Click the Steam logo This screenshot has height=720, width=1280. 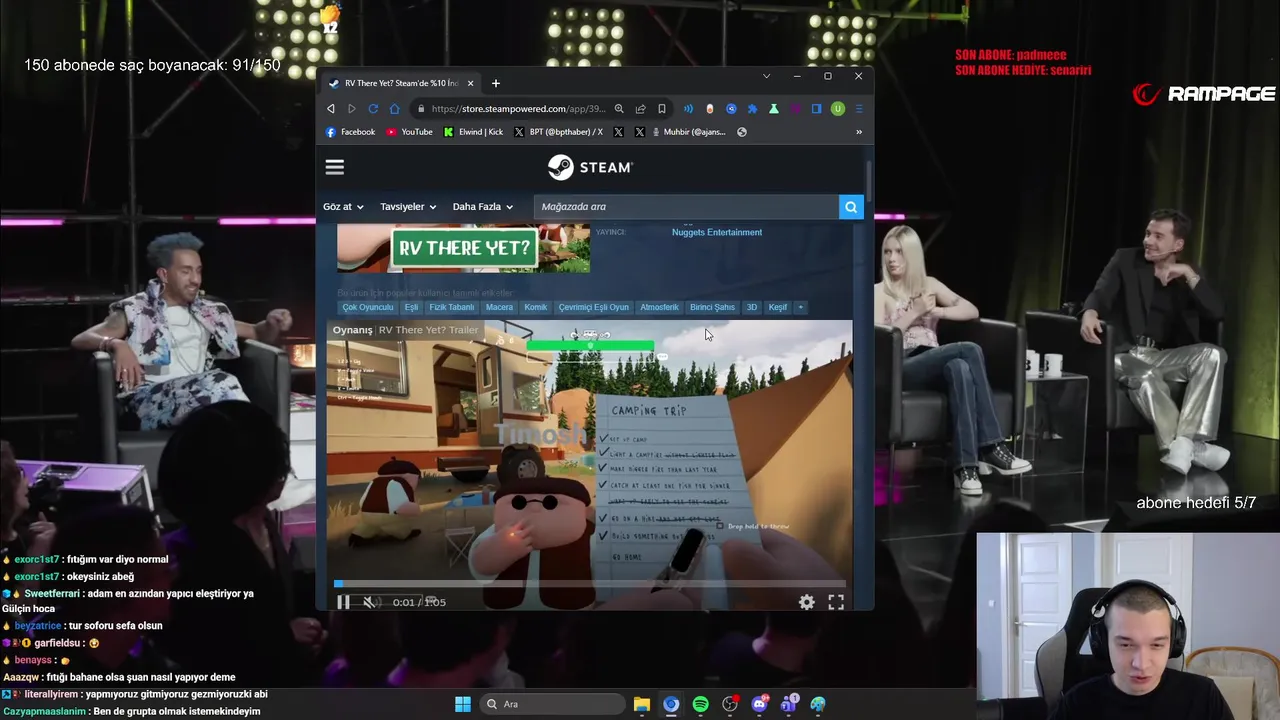coord(590,167)
